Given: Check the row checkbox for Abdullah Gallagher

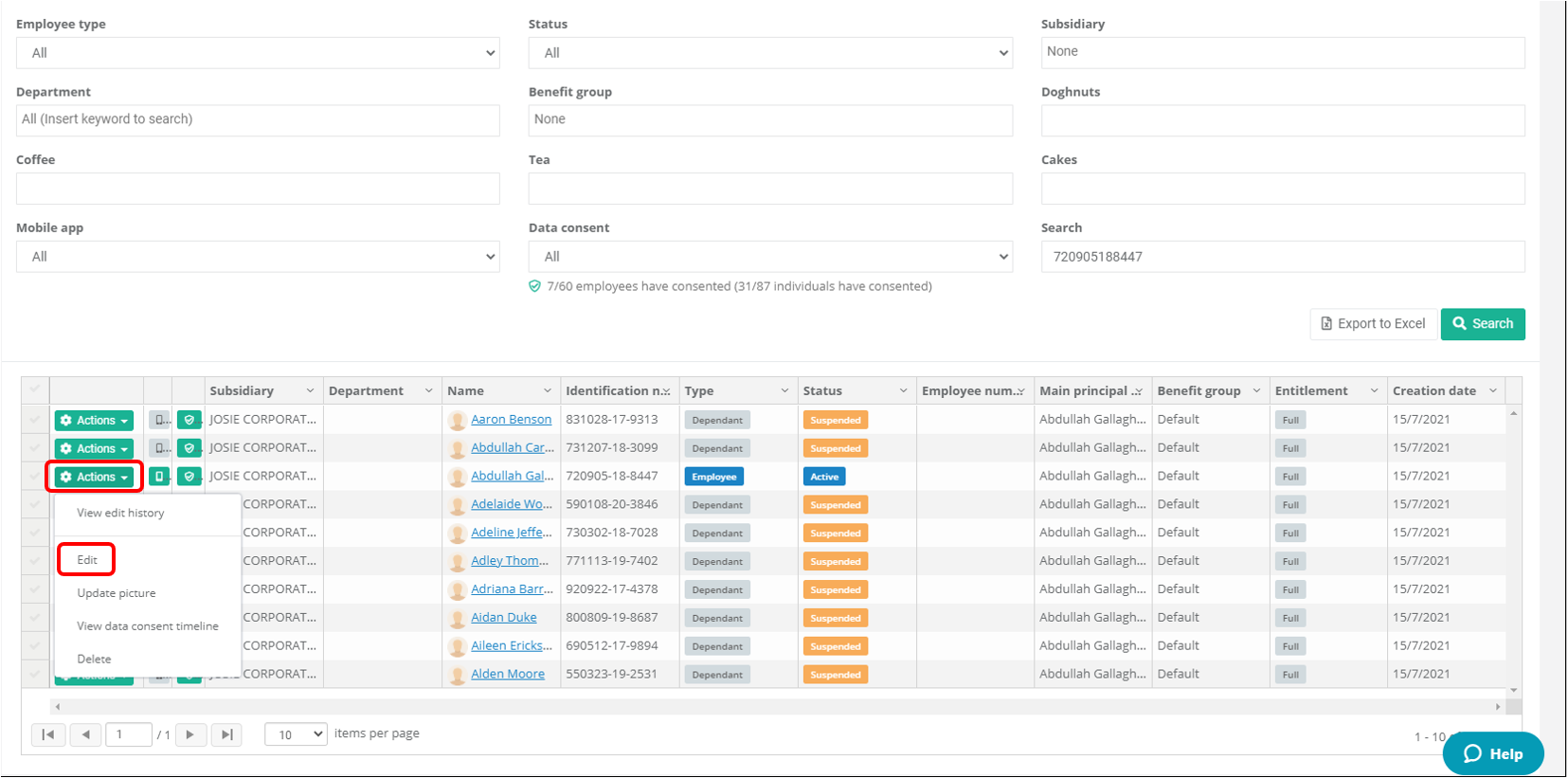Looking at the screenshot, I should [35, 477].
